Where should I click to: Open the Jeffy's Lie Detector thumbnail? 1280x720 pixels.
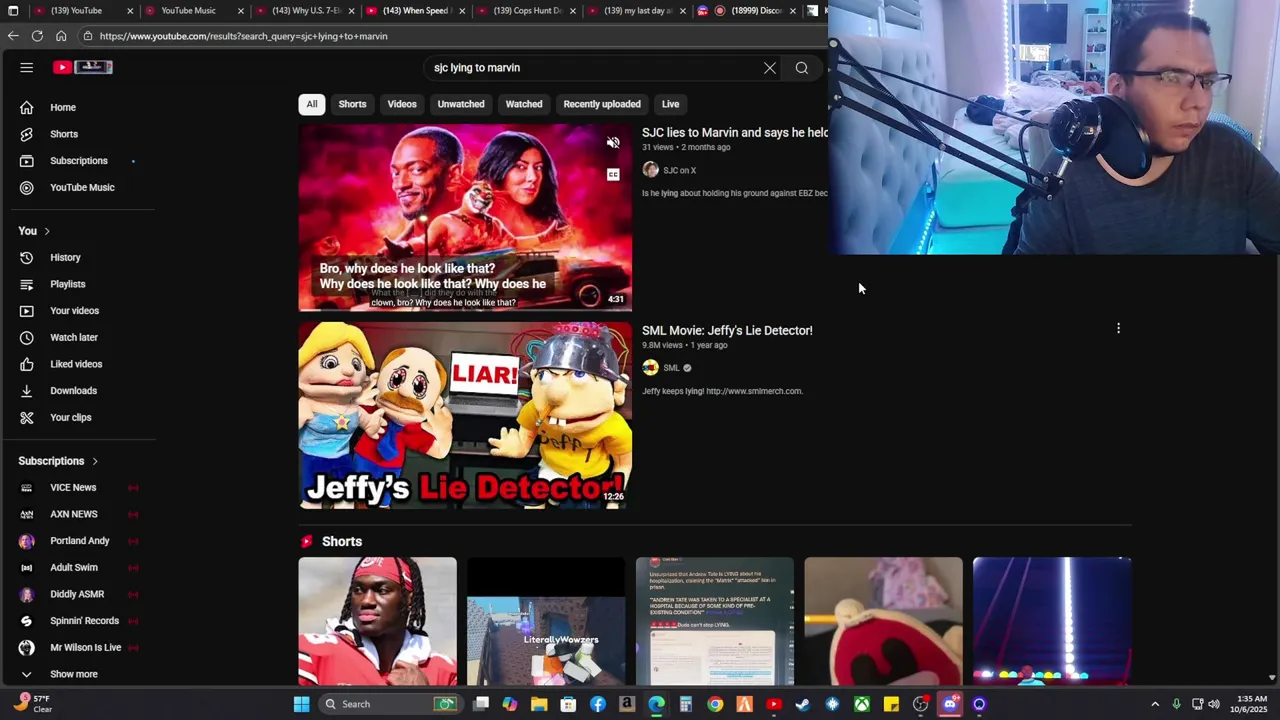465,416
